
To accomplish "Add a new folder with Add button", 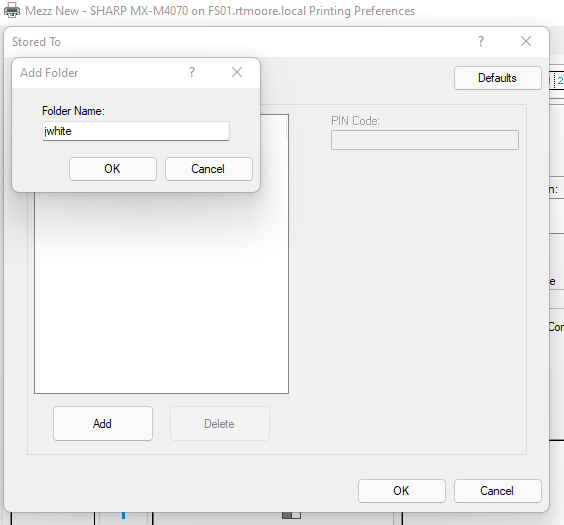I will click(103, 424).
